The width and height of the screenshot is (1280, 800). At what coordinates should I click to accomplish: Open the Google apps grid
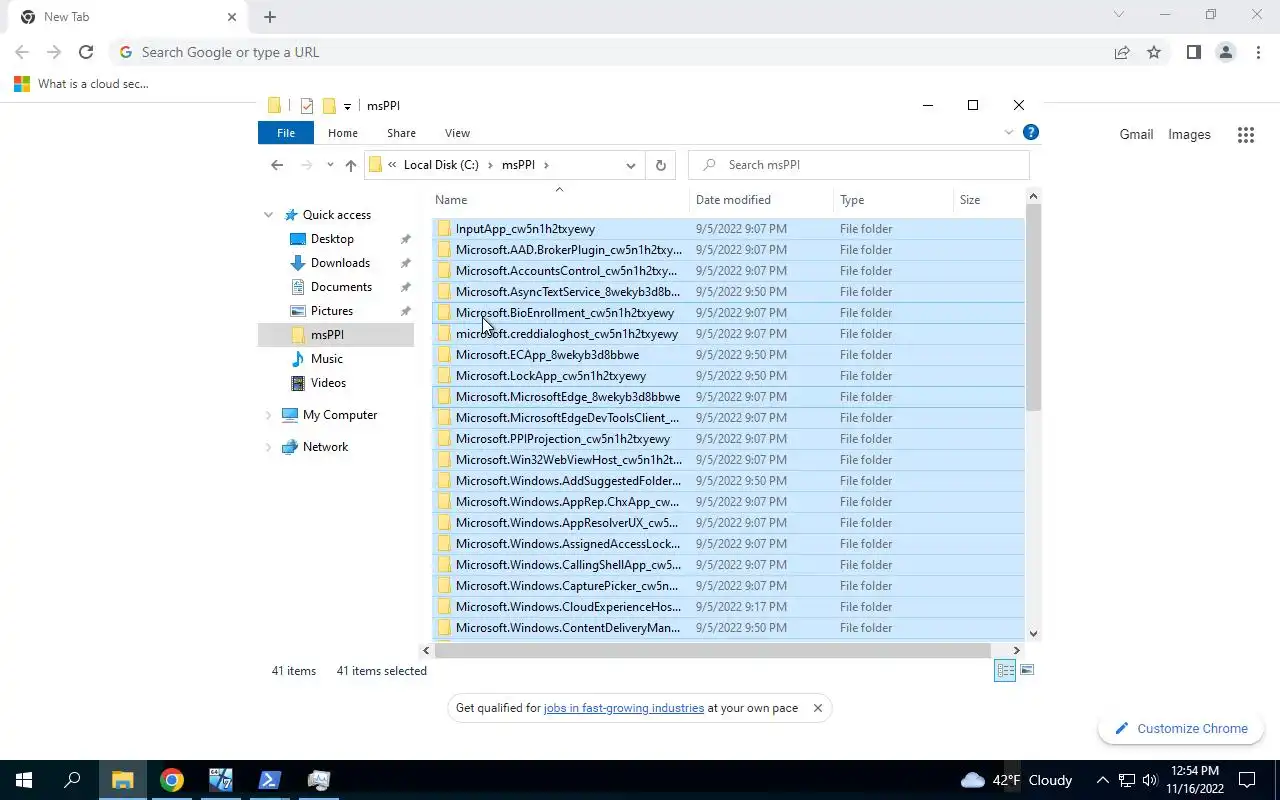[1246, 135]
